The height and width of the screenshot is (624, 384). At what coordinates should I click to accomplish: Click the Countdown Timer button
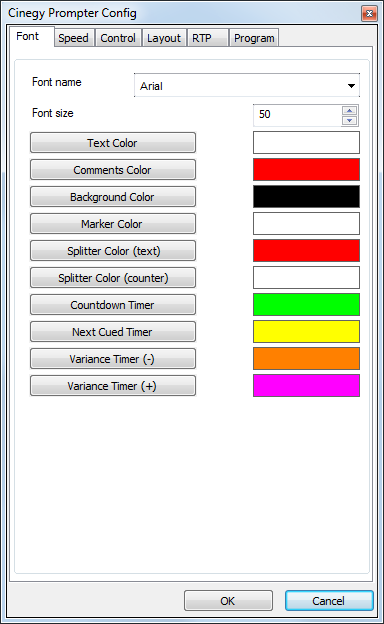click(x=113, y=305)
